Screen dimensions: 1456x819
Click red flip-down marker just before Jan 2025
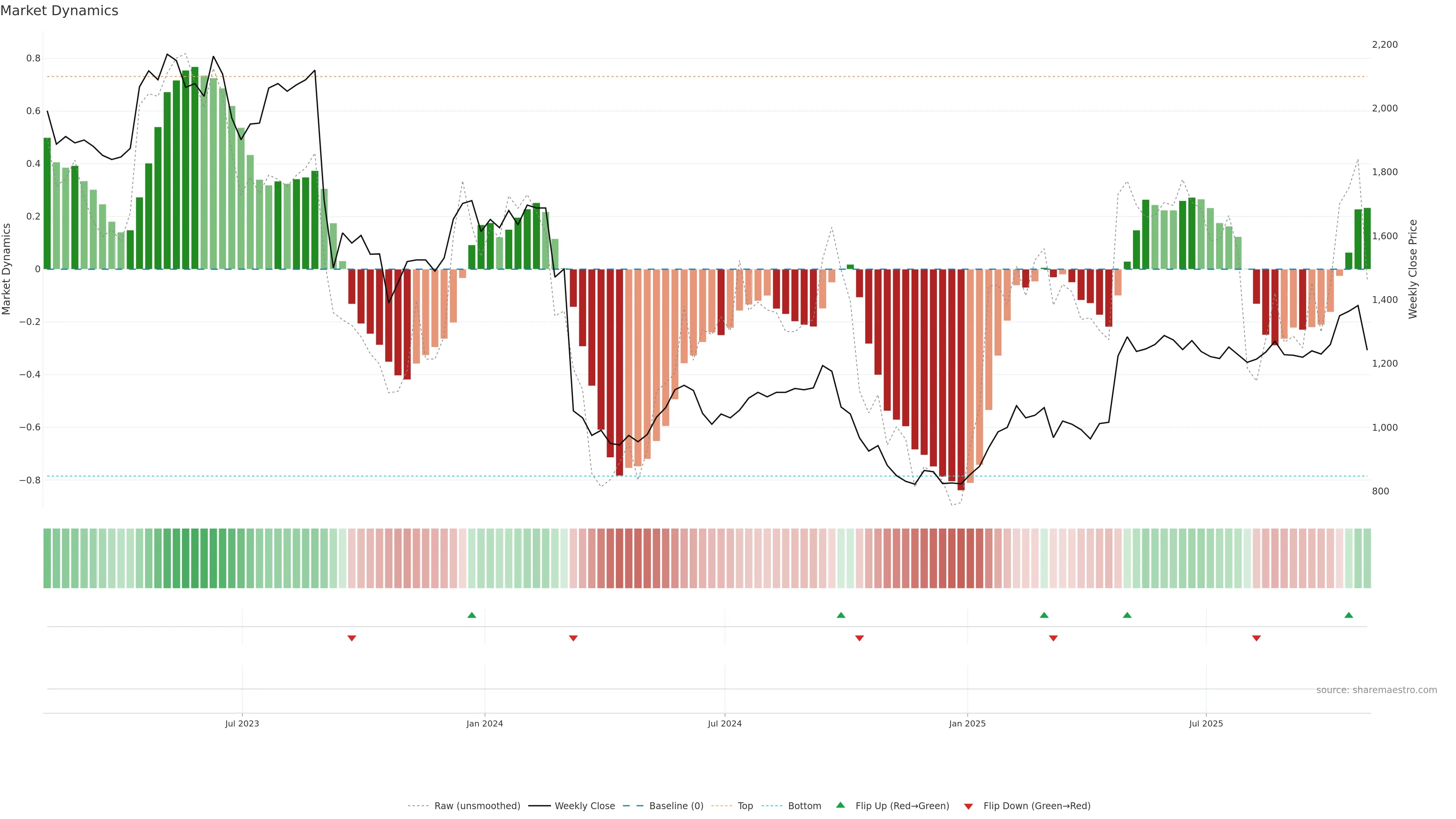(x=860, y=638)
